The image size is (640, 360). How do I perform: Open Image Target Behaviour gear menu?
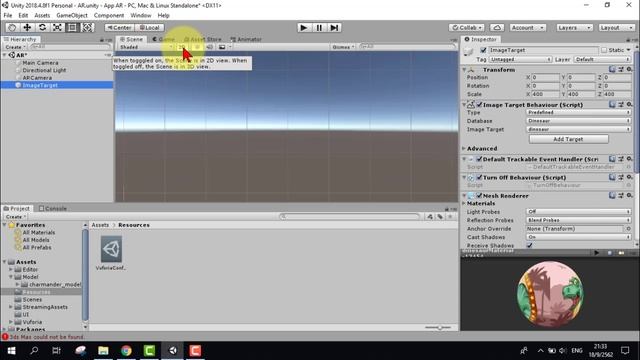tap(629, 104)
